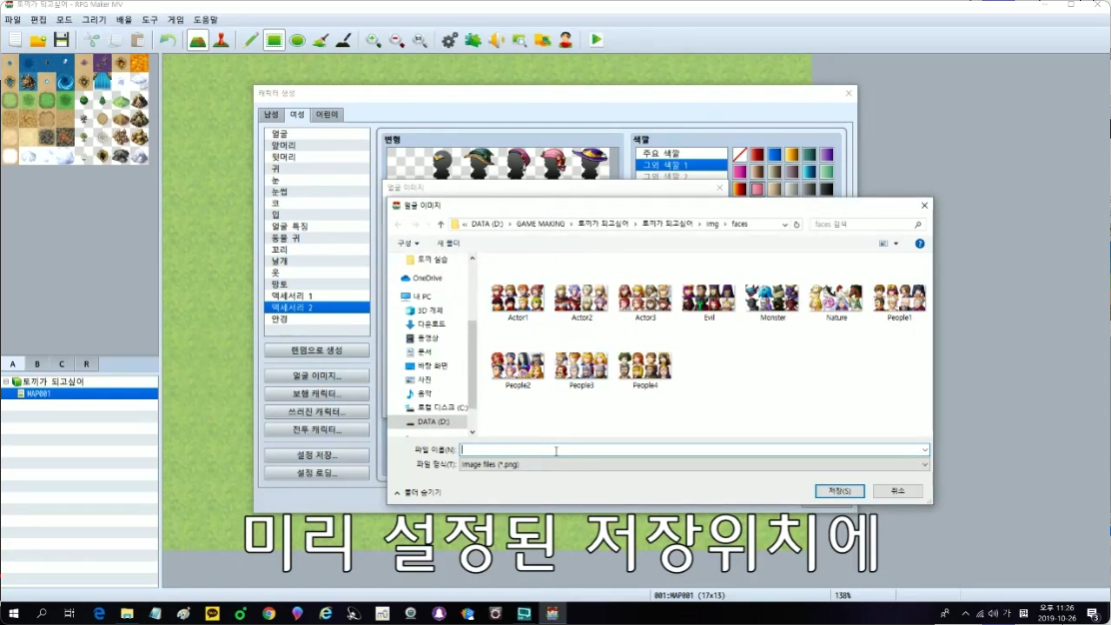Select the no-color slashed swatch
The height and width of the screenshot is (625, 1111).
pos(740,154)
